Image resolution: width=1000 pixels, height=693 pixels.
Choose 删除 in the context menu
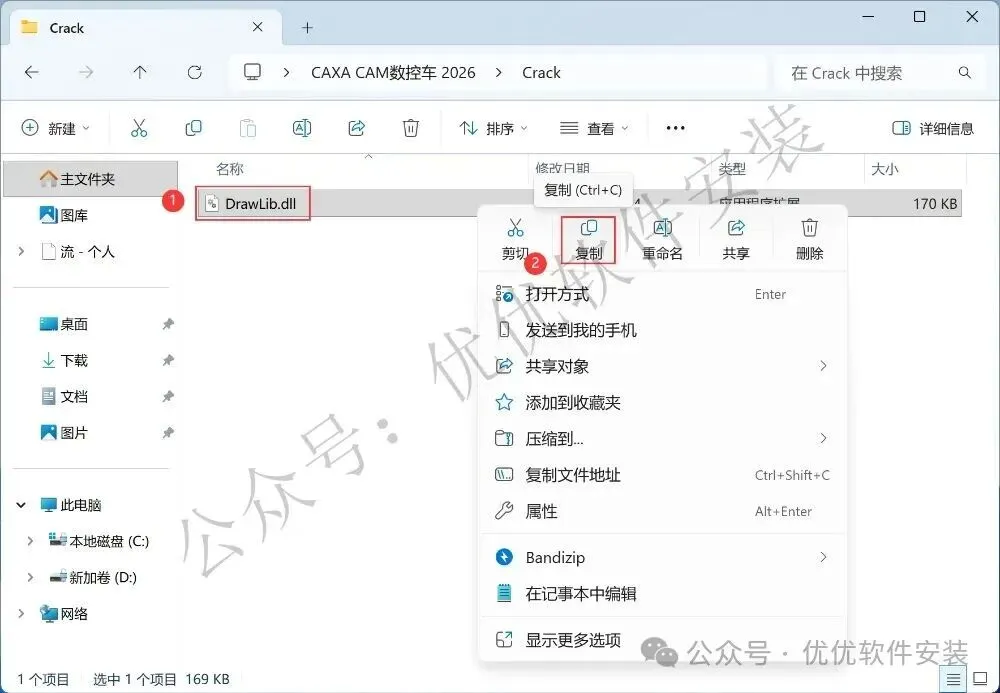coord(809,240)
